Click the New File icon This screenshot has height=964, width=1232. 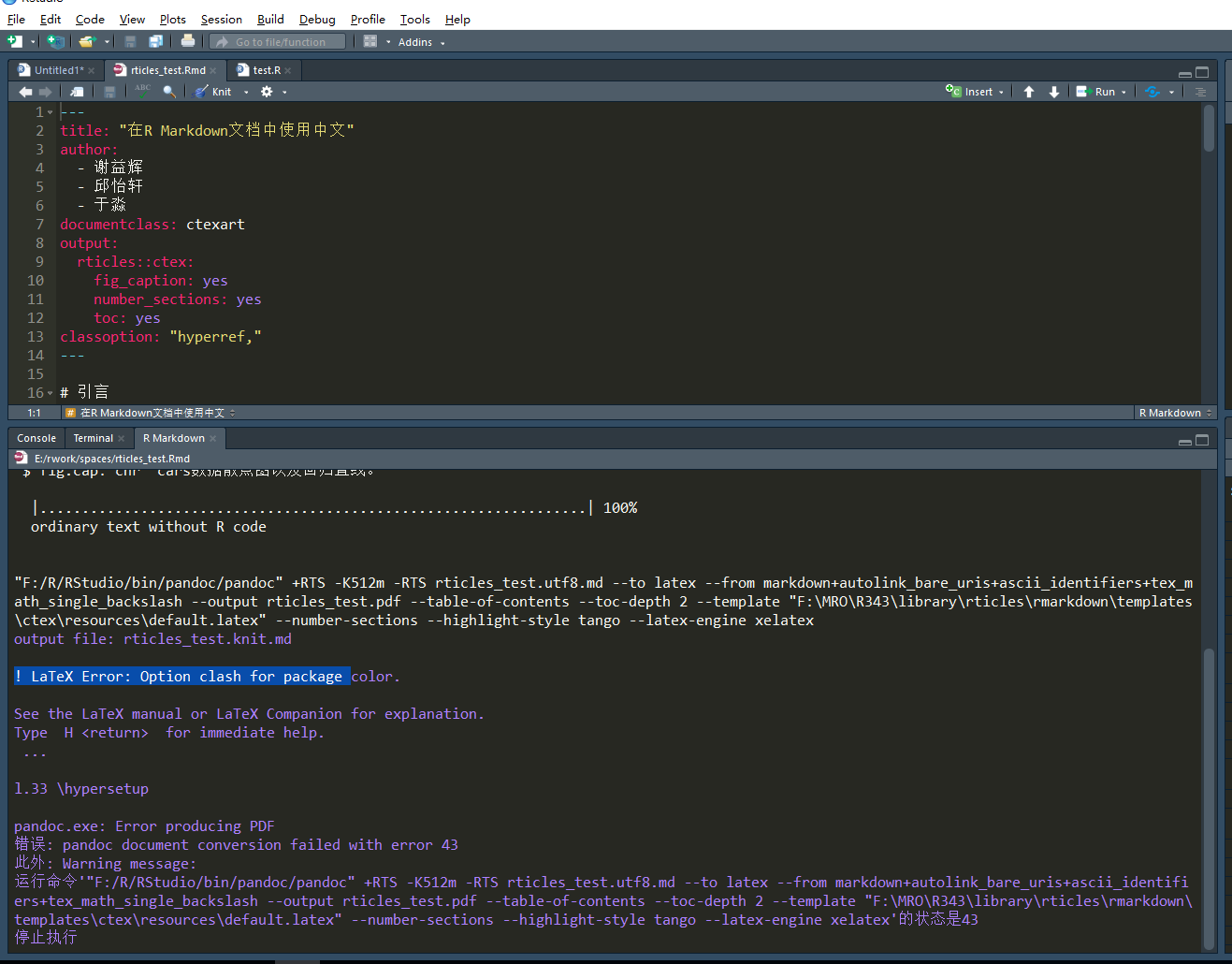coord(14,41)
